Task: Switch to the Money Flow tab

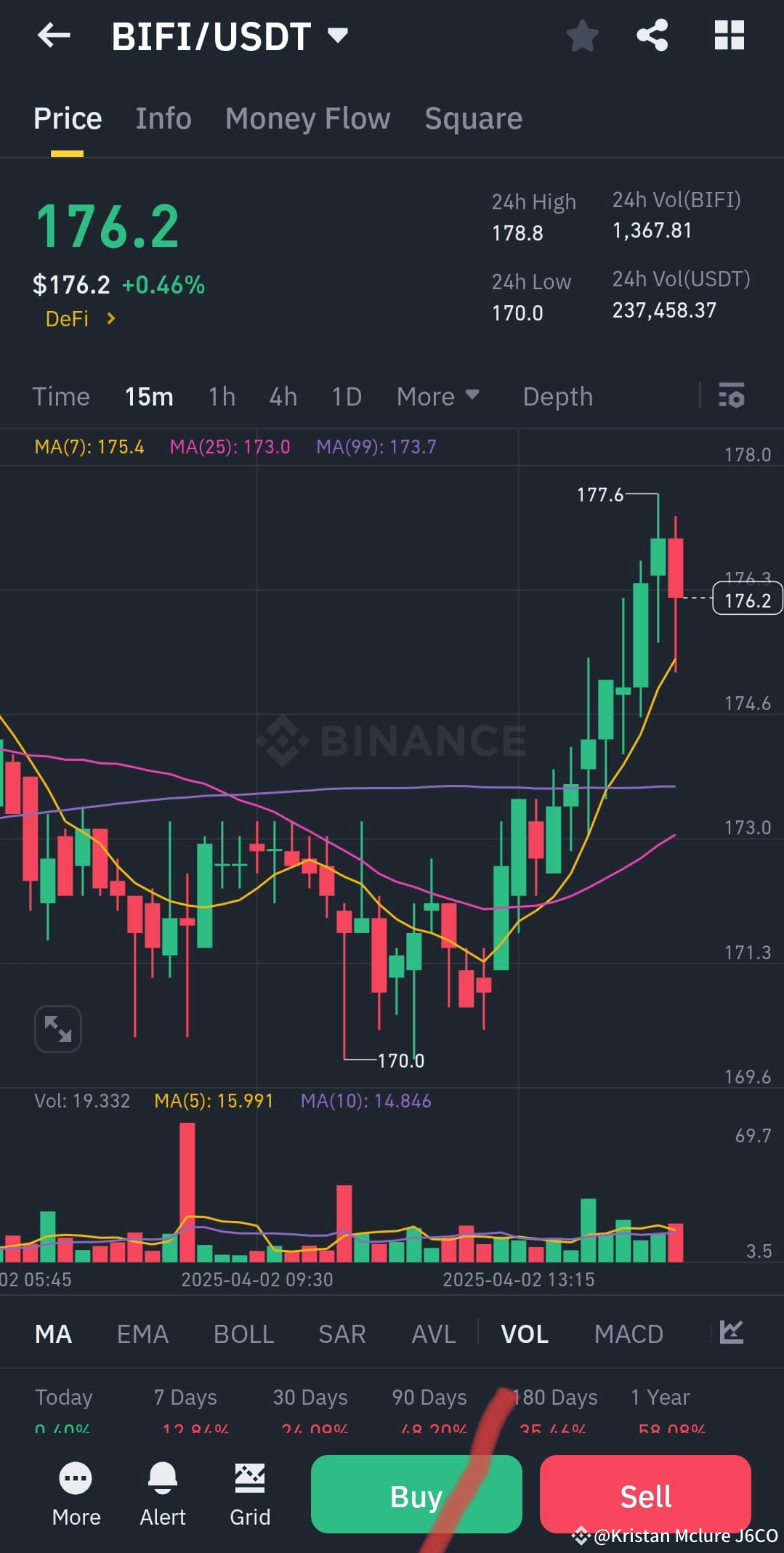Action: pos(307,118)
